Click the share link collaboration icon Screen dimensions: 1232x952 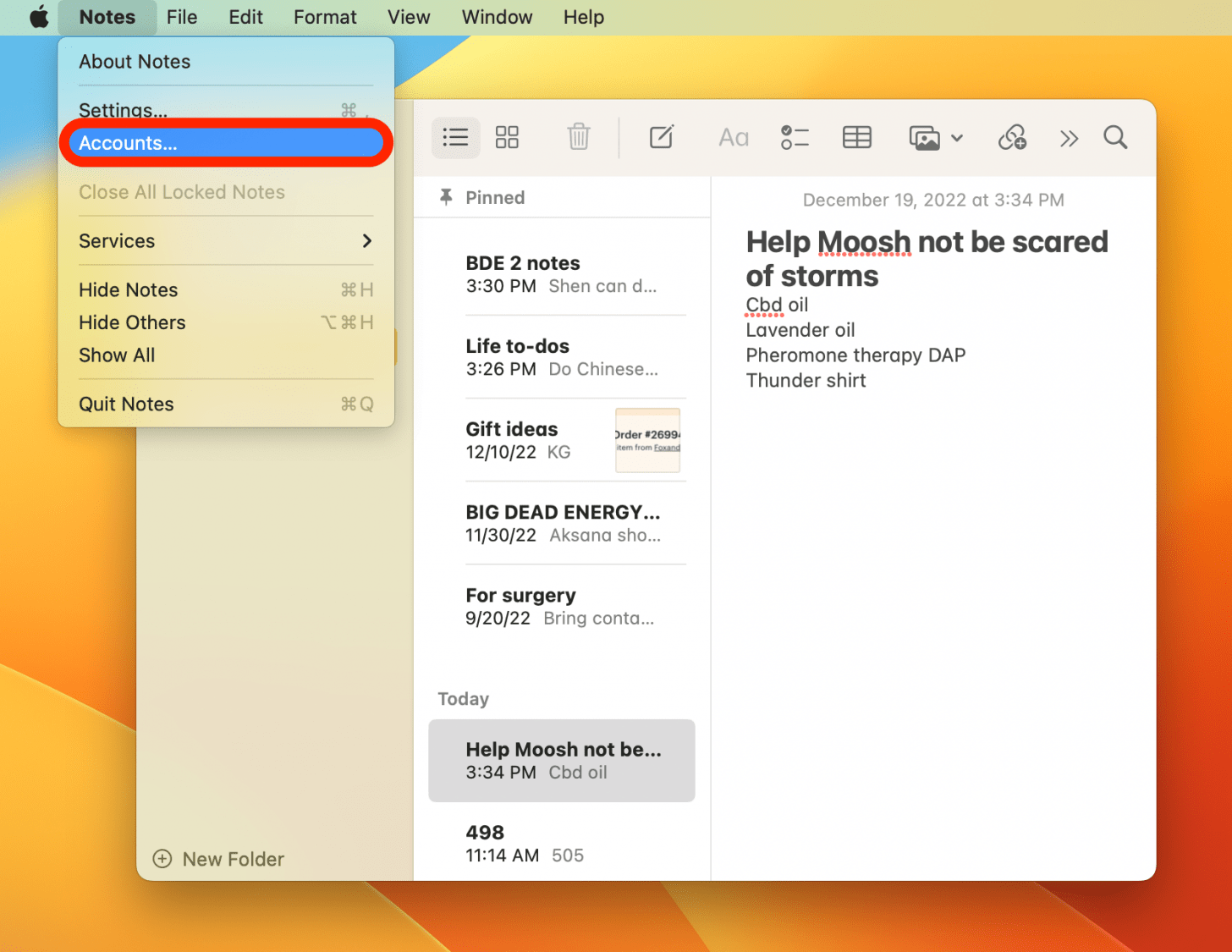(1012, 137)
